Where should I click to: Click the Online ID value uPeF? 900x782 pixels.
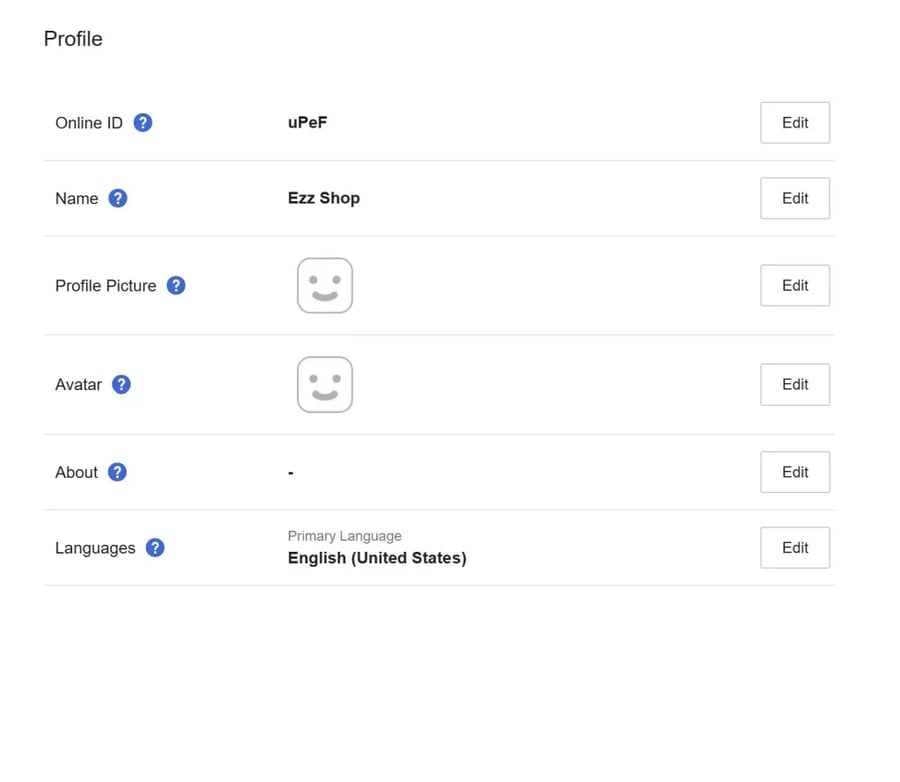[308, 122]
